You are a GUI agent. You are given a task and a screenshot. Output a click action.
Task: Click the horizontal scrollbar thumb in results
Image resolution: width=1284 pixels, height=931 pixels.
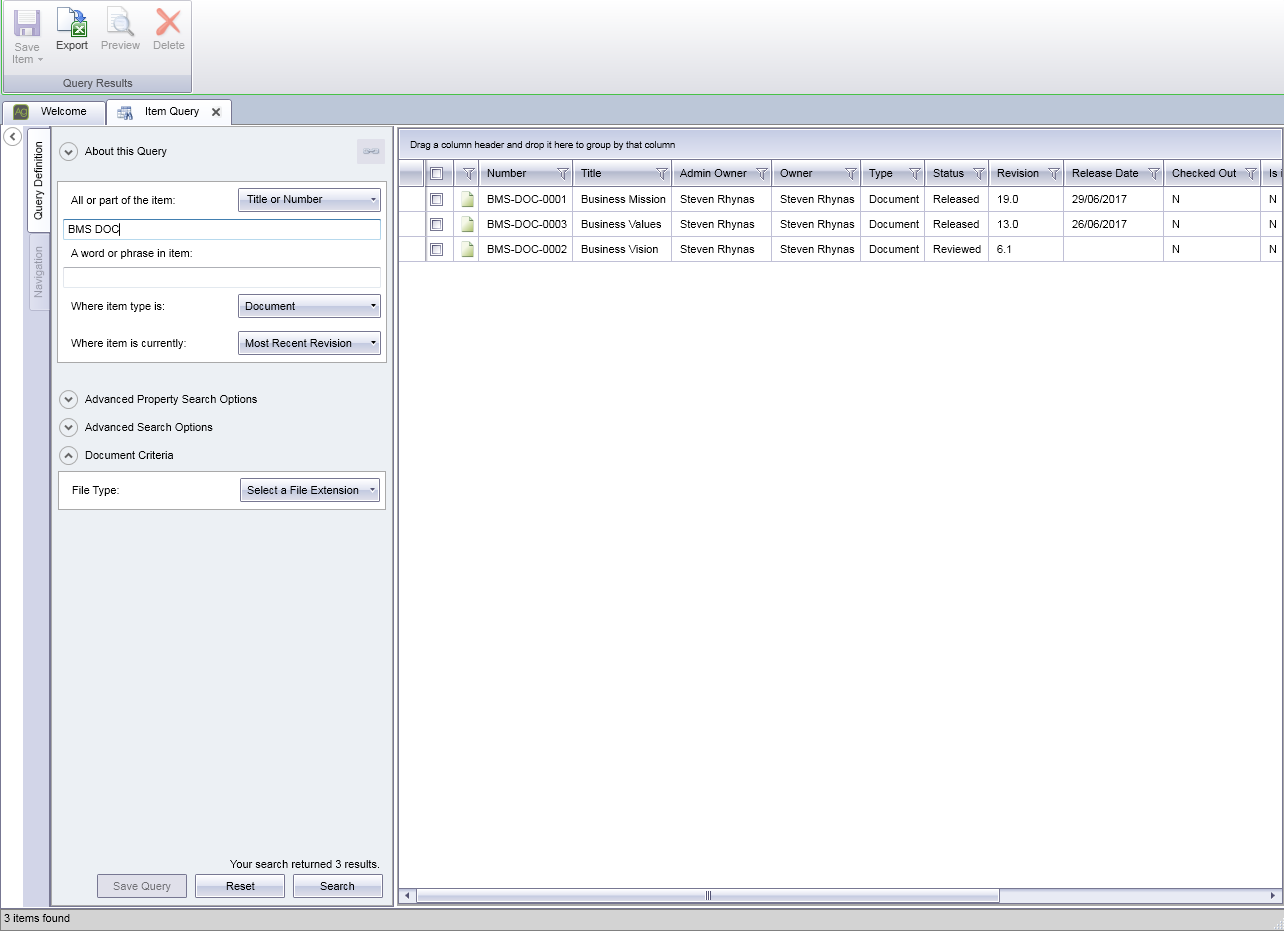(708, 896)
